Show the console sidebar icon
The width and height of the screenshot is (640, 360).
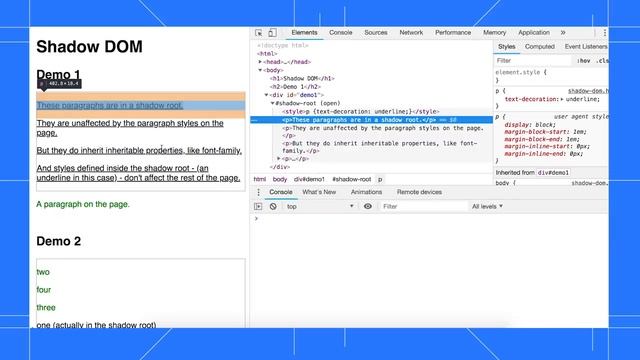(x=258, y=207)
